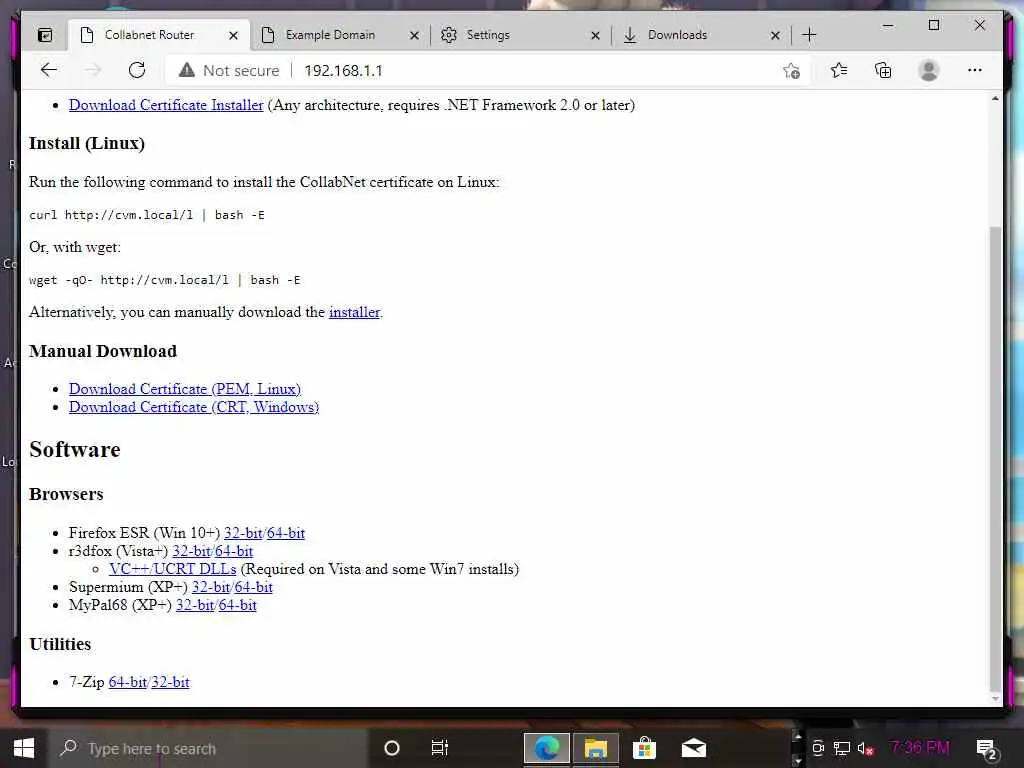The image size is (1024, 768).
Task: Click the Edge icon on the taskbar
Action: tap(547, 748)
